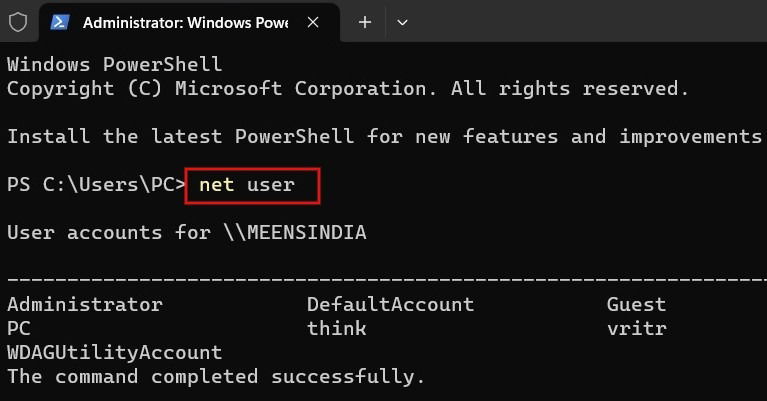Click the Guest account entry
The width and height of the screenshot is (767, 401).
pyautogui.click(x=636, y=305)
